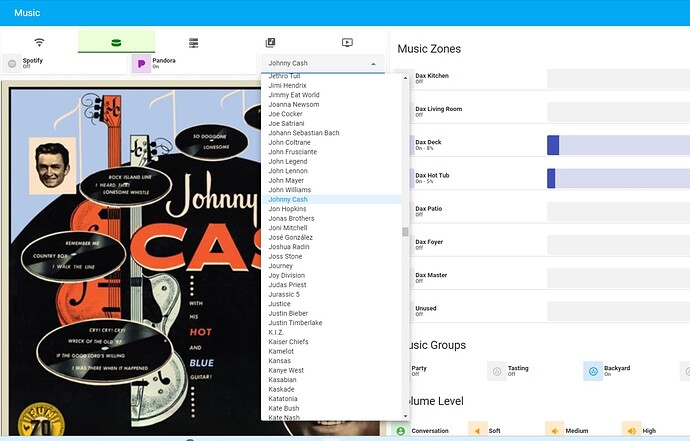Enable the Tasting music group
This screenshot has width=690, height=441.
click(x=497, y=371)
